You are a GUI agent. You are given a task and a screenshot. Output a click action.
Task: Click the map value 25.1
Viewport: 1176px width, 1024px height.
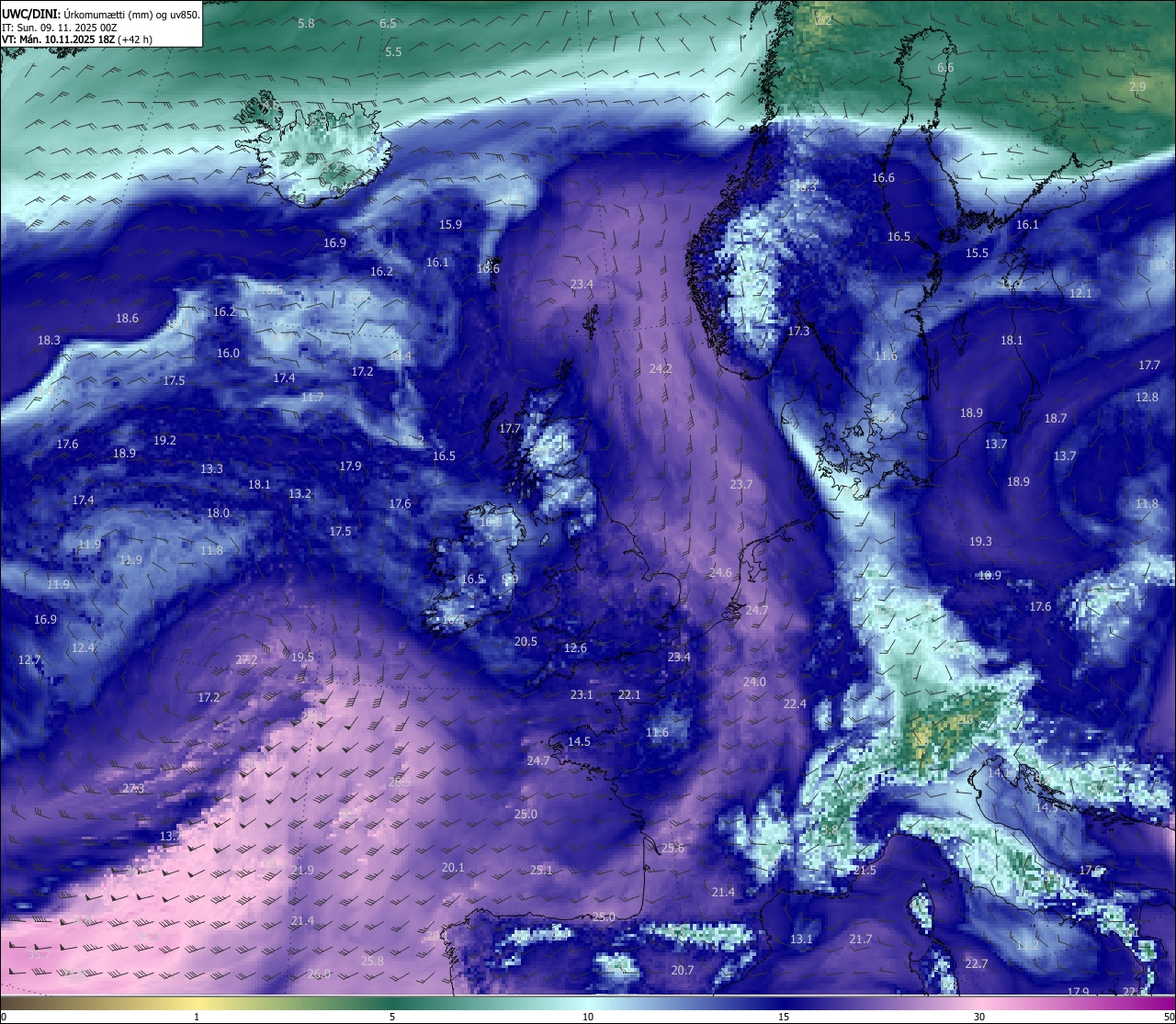[541, 871]
